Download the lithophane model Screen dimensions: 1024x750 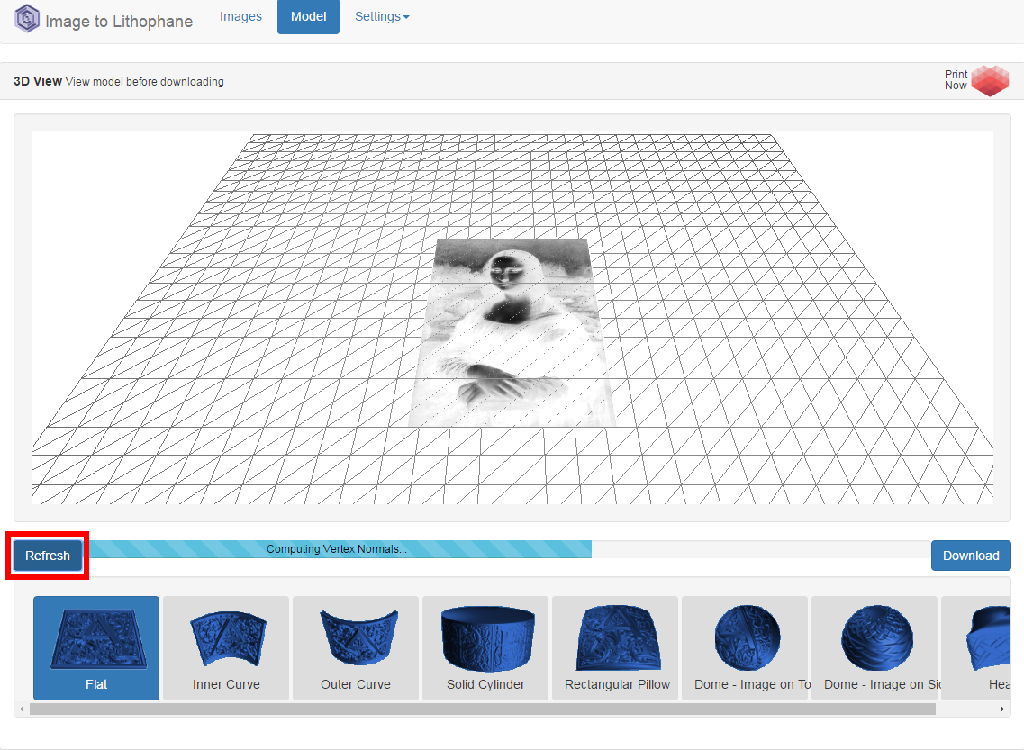[970, 555]
